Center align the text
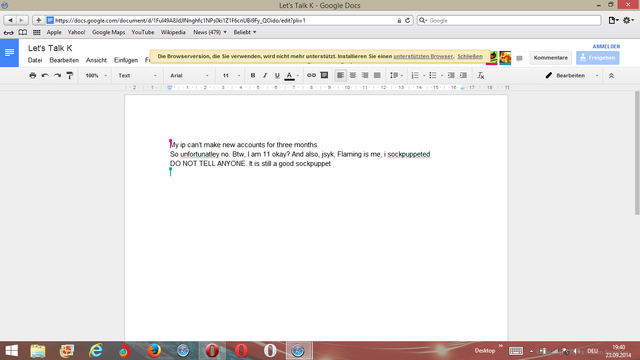This screenshot has height=360, width=640. (353, 76)
